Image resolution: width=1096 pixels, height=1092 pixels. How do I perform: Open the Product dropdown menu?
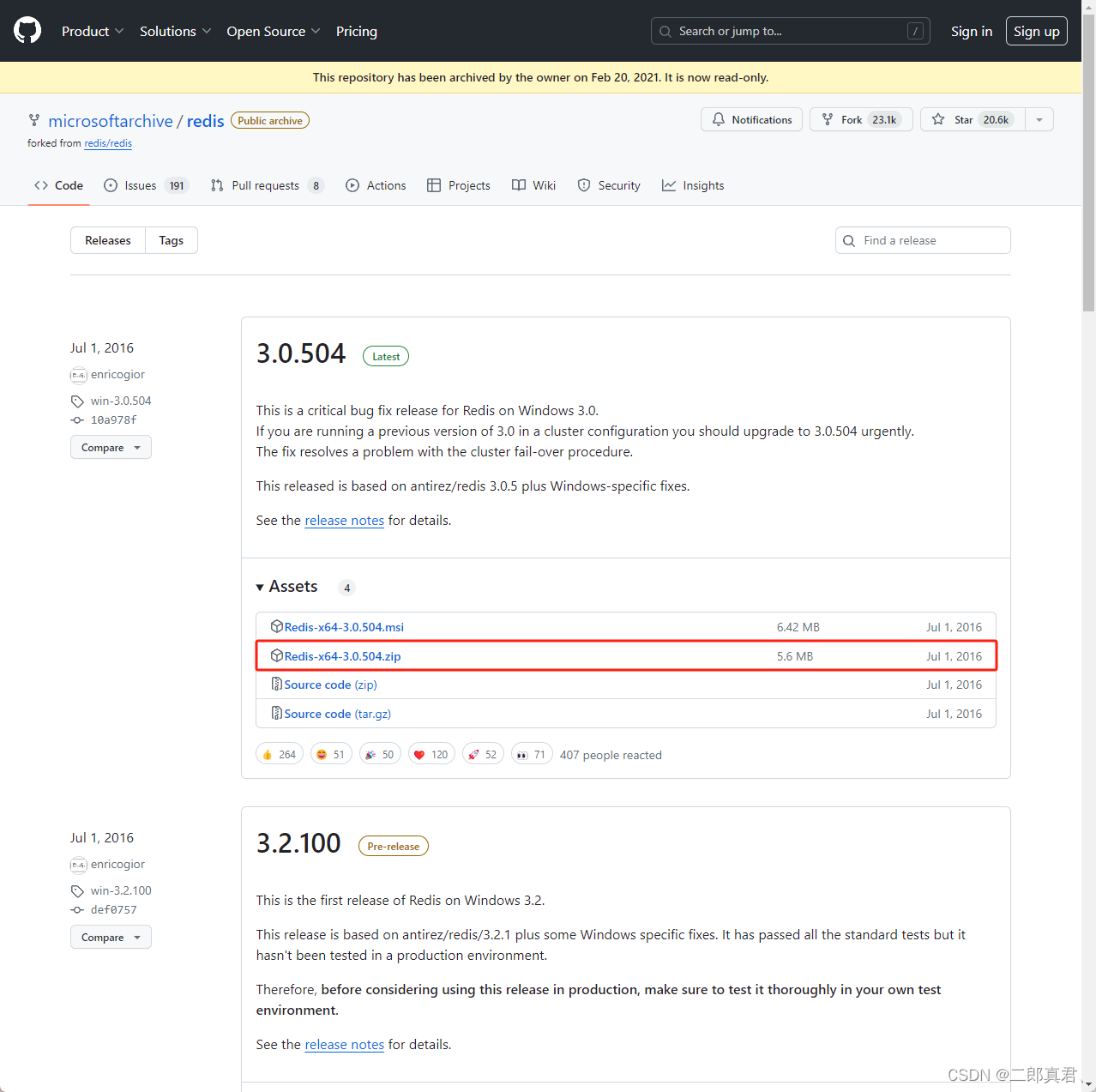click(x=93, y=31)
